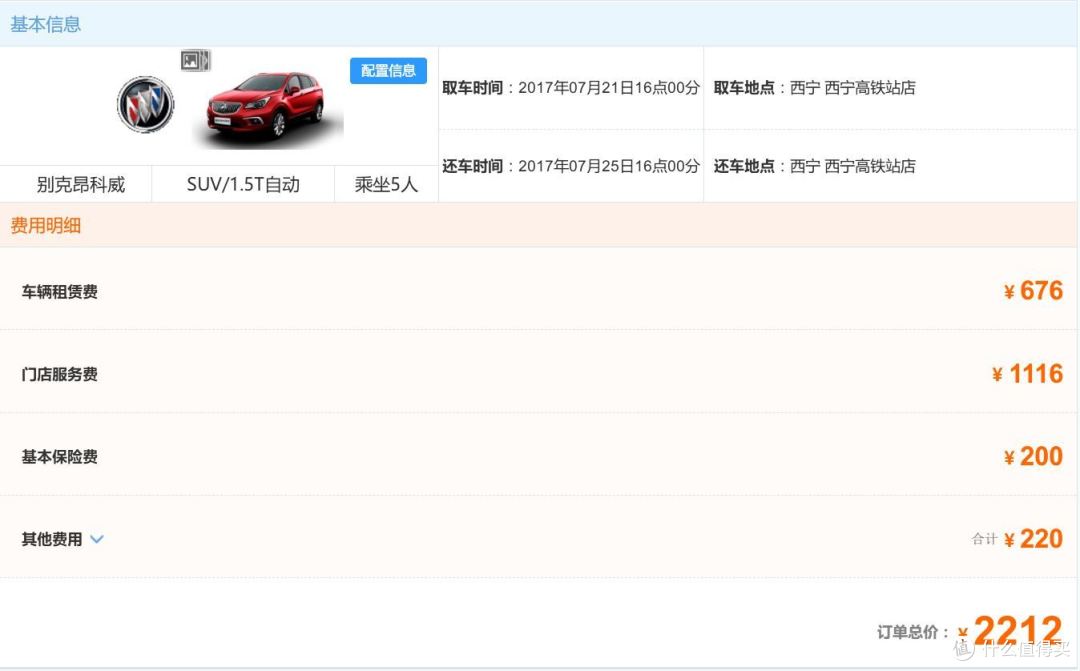Image resolution: width=1080 pixels, height=671 pixels.
Task: Click the ¥220 other fees total
Action: point(1033,539)
